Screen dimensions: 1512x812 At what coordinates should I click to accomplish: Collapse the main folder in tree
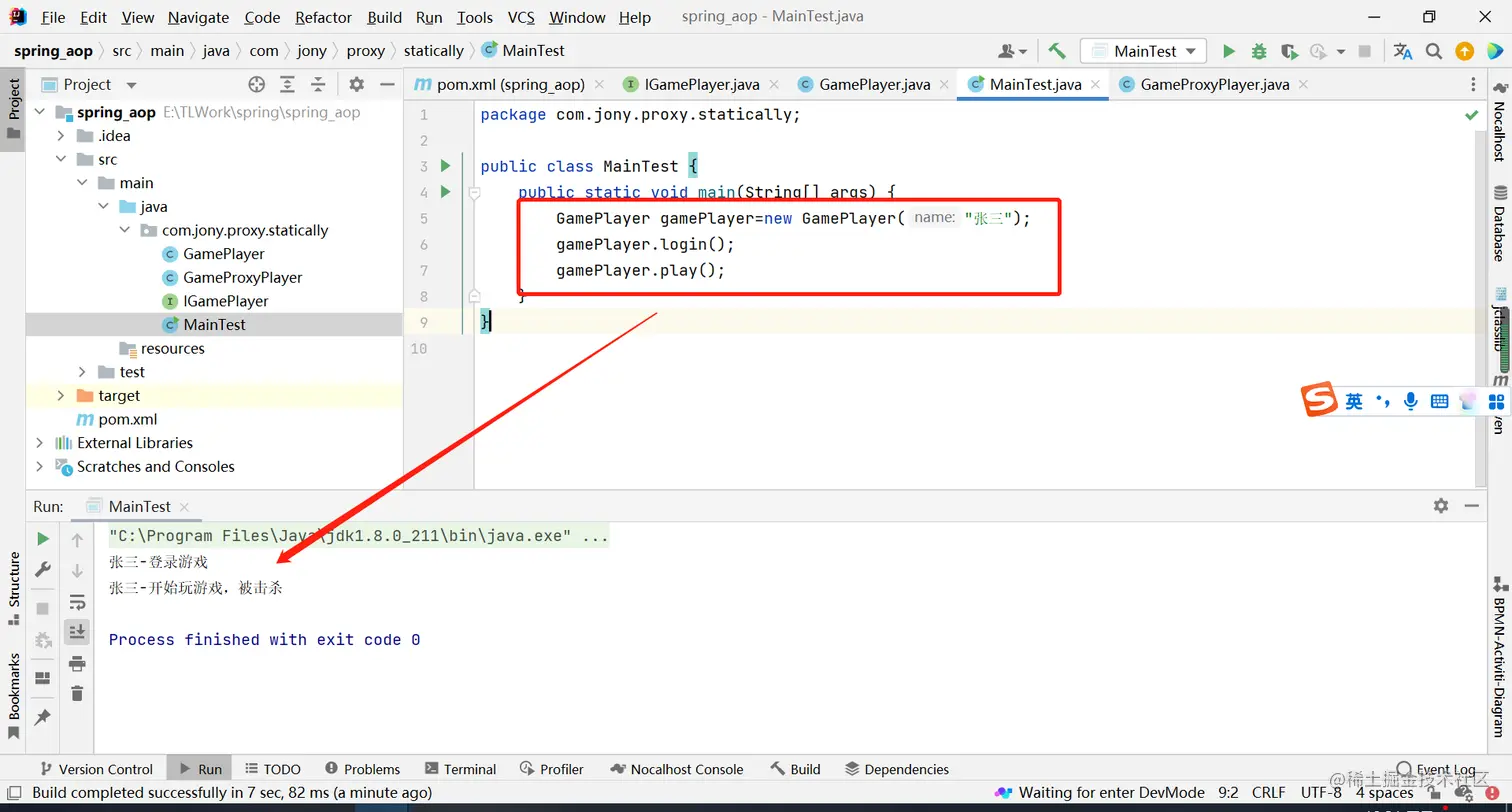point(82,183)
